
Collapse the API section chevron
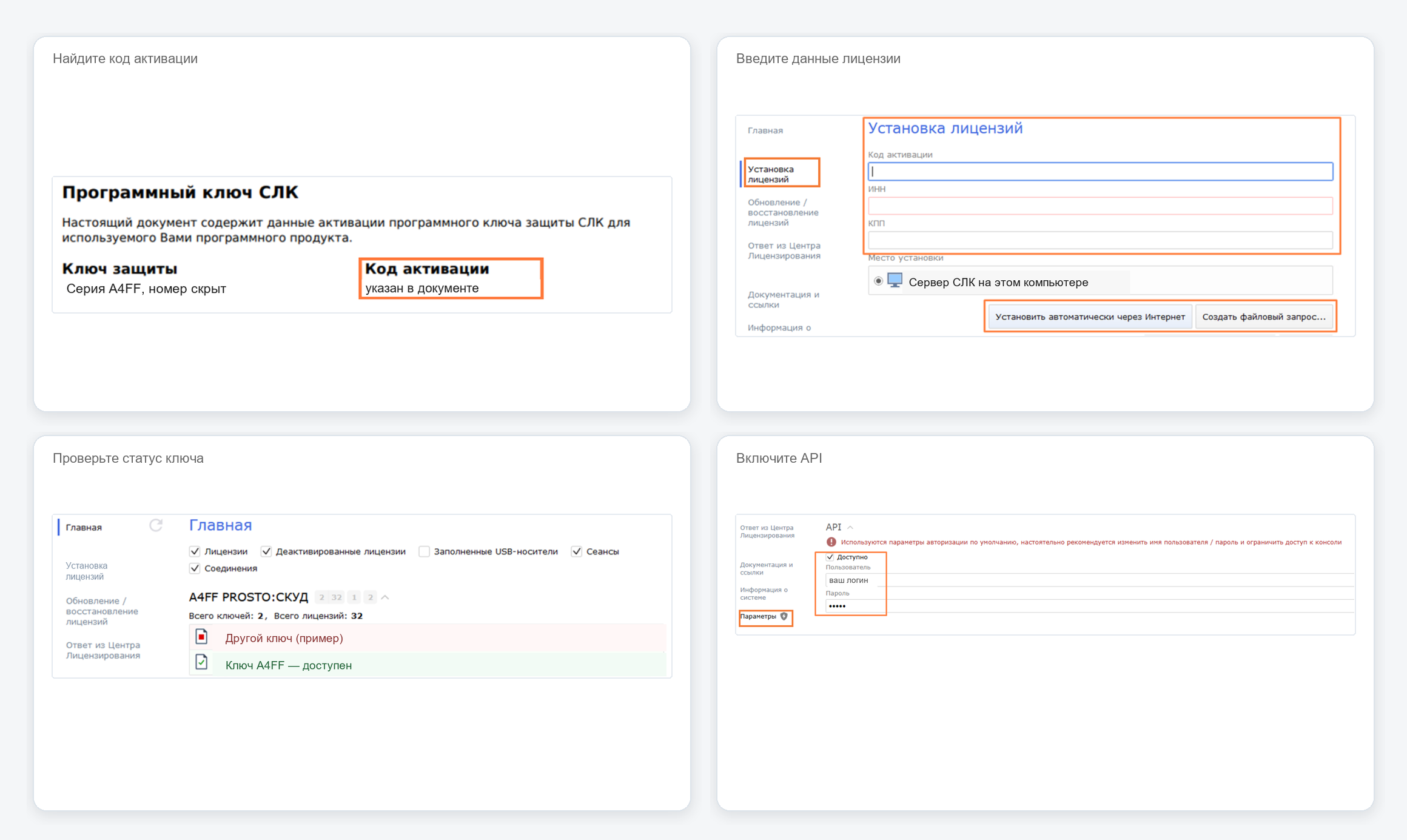point(850,527)
